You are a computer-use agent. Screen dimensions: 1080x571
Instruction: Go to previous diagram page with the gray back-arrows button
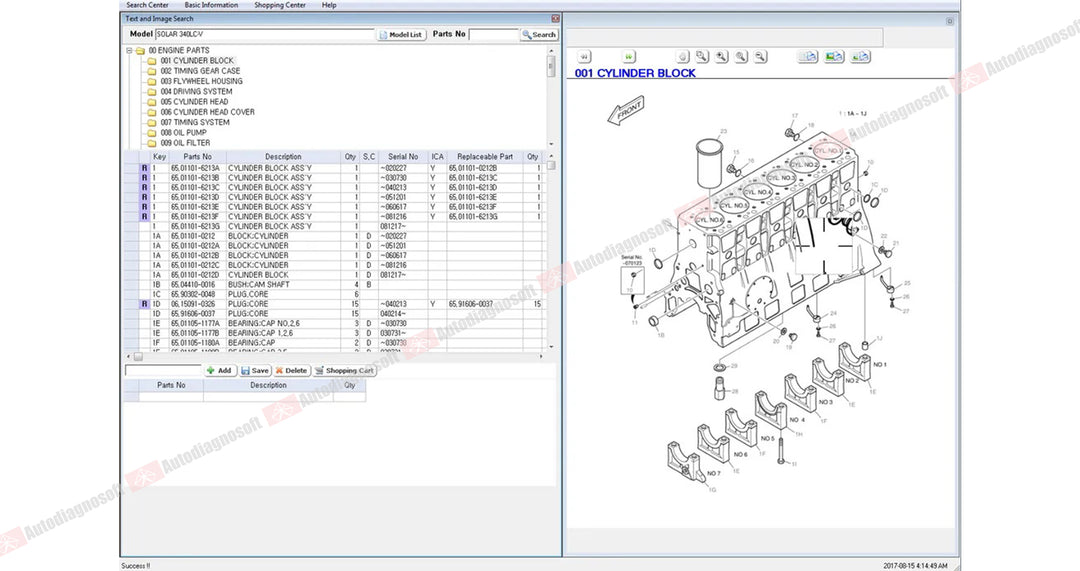tap(584, 56)
